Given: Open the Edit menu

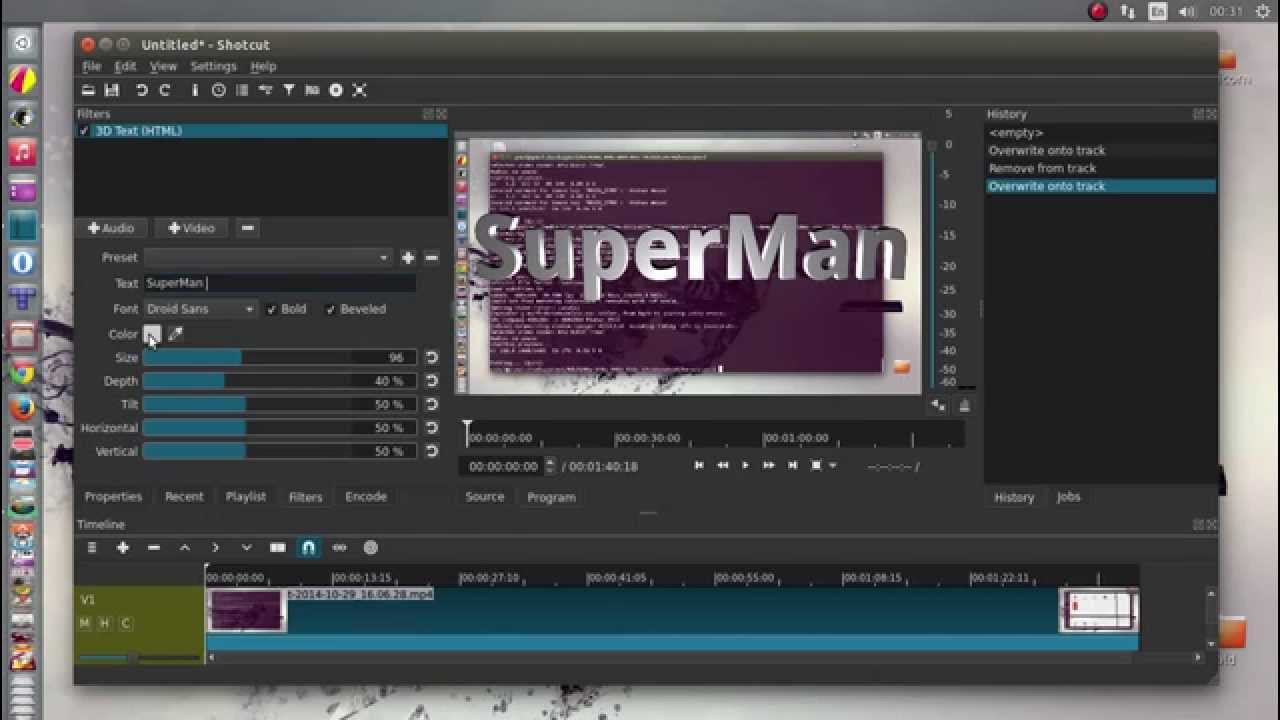Looking at the screenshot, I should pyautogui.click(x=125, y=66).
